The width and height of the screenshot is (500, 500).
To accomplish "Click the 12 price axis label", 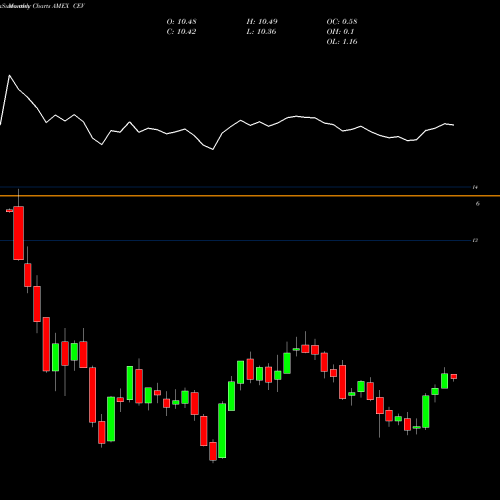I will pos(475,240).
